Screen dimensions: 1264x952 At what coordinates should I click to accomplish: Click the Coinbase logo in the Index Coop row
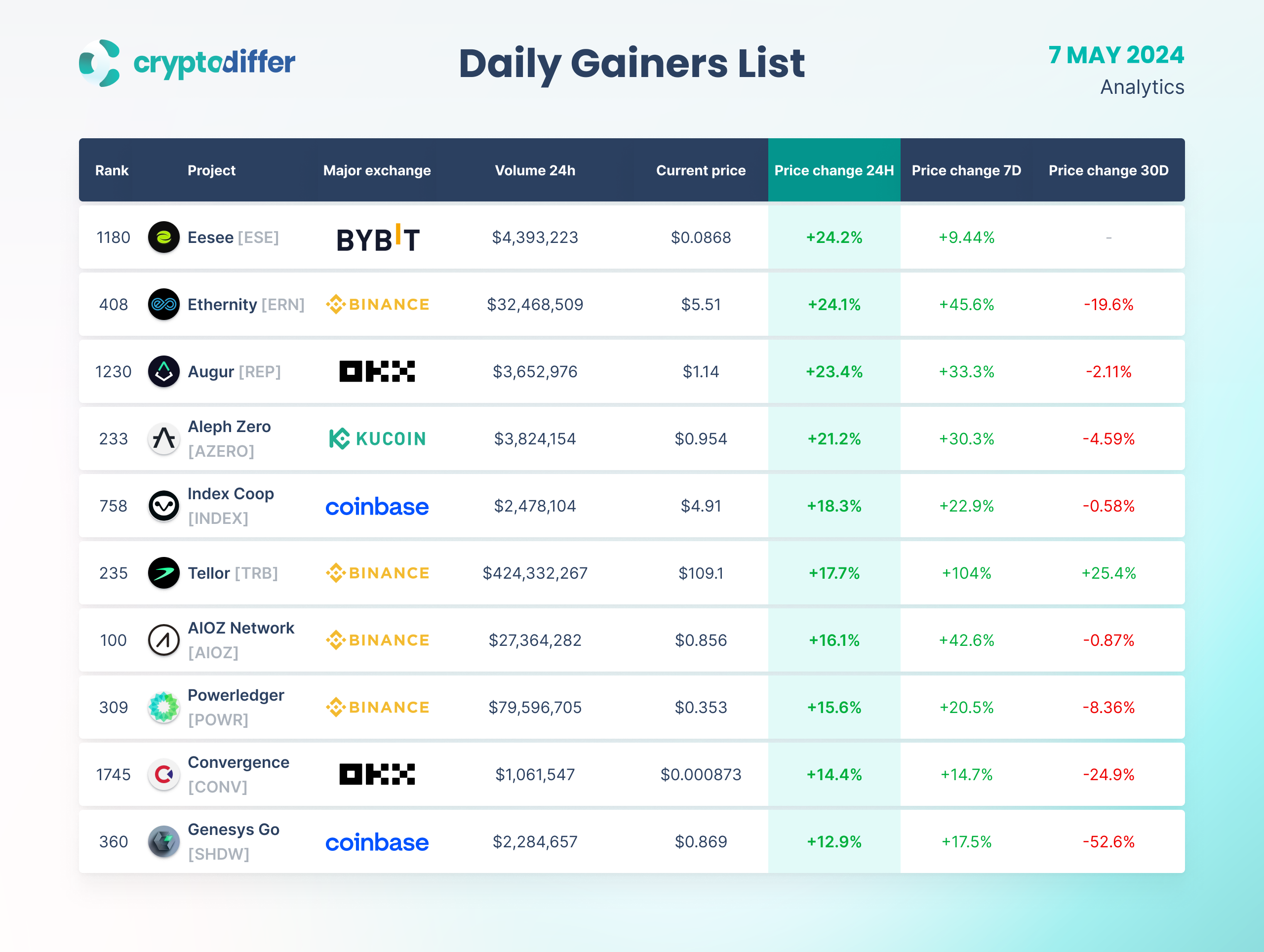377,506
